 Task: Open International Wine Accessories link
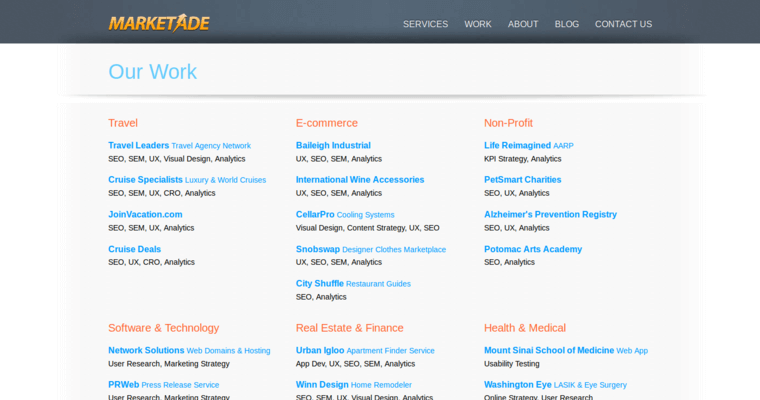point(360,180)
